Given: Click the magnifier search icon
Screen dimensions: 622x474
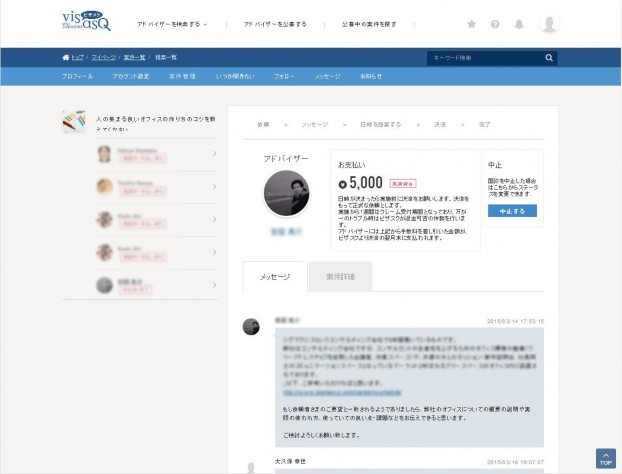Looking at the screenshot, I should point(549,58).
